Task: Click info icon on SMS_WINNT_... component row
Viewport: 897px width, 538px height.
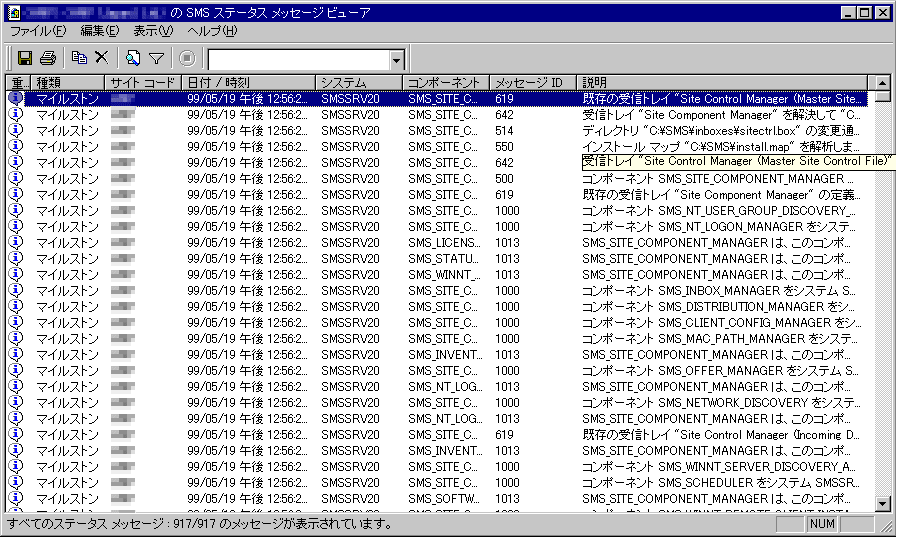Action: pyautogui.click(x=16, y=274)
